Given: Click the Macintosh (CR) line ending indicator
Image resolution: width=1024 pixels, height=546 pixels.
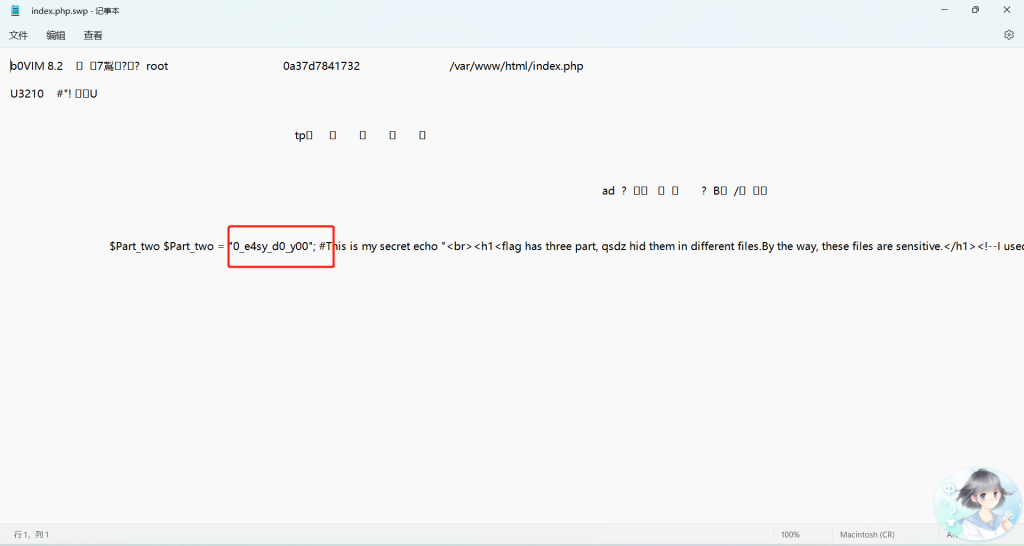Looking at the screenshot, I should pos(867,535).
